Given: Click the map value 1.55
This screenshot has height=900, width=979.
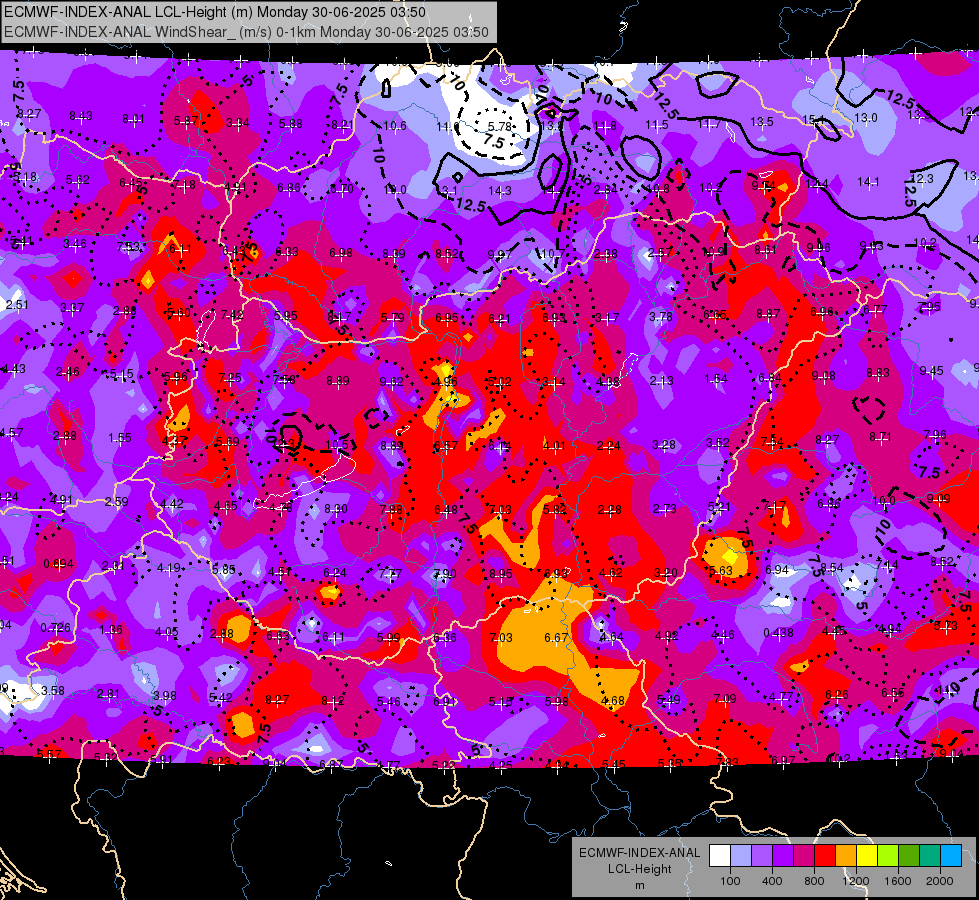Looking at the screenshot, I should pos(119,438).
